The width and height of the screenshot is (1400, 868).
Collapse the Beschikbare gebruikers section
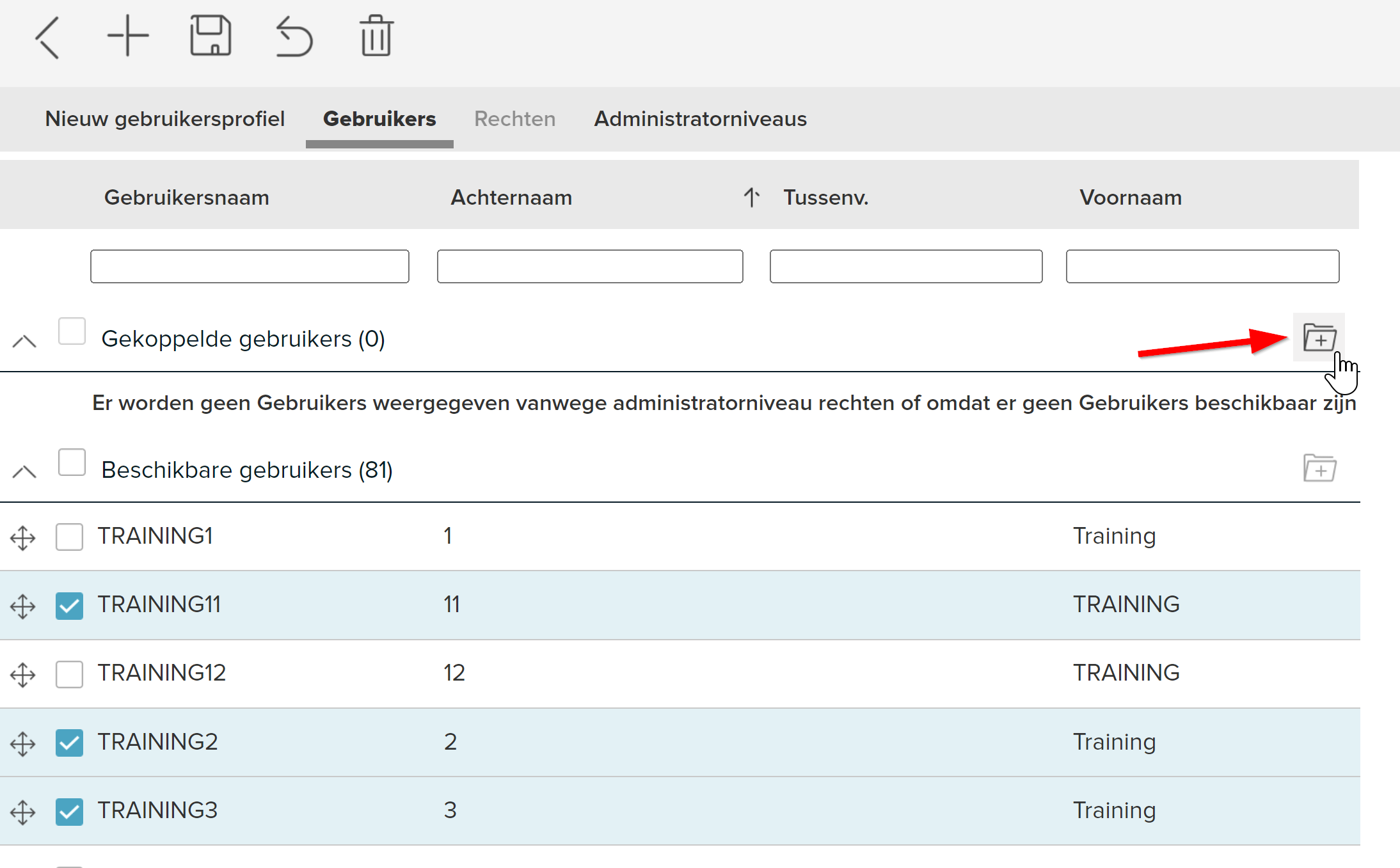click(x=24, y=472)
